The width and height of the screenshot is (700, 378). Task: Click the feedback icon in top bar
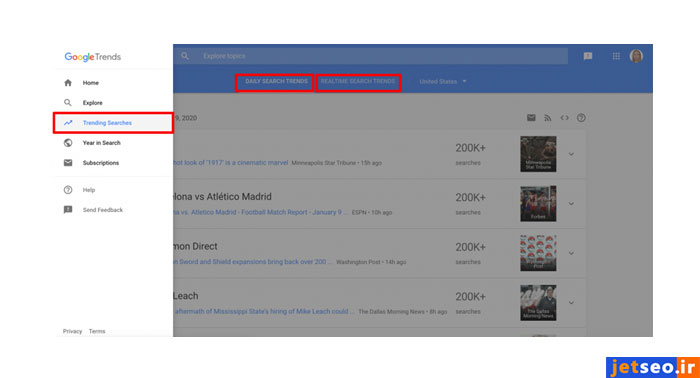coord(588,56)
